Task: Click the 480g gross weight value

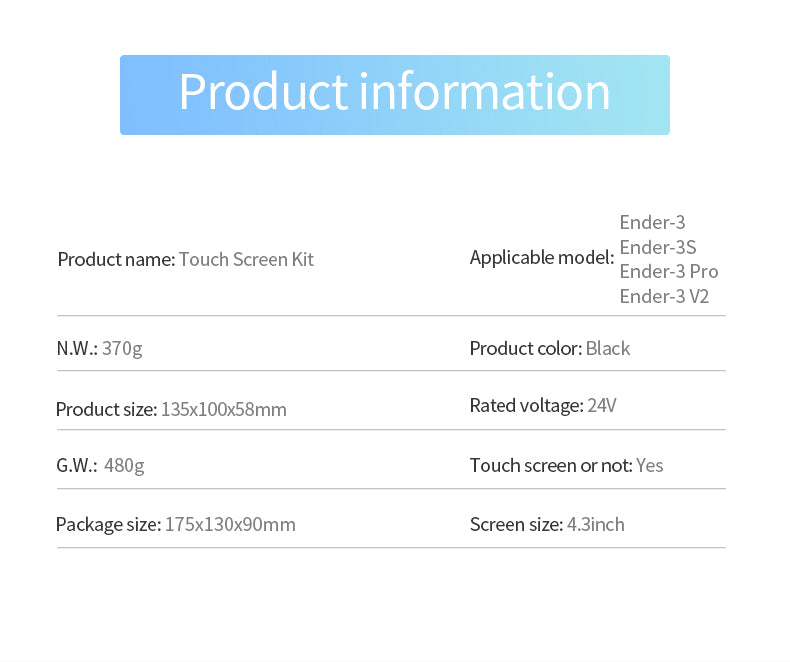Action: point(124,466)
